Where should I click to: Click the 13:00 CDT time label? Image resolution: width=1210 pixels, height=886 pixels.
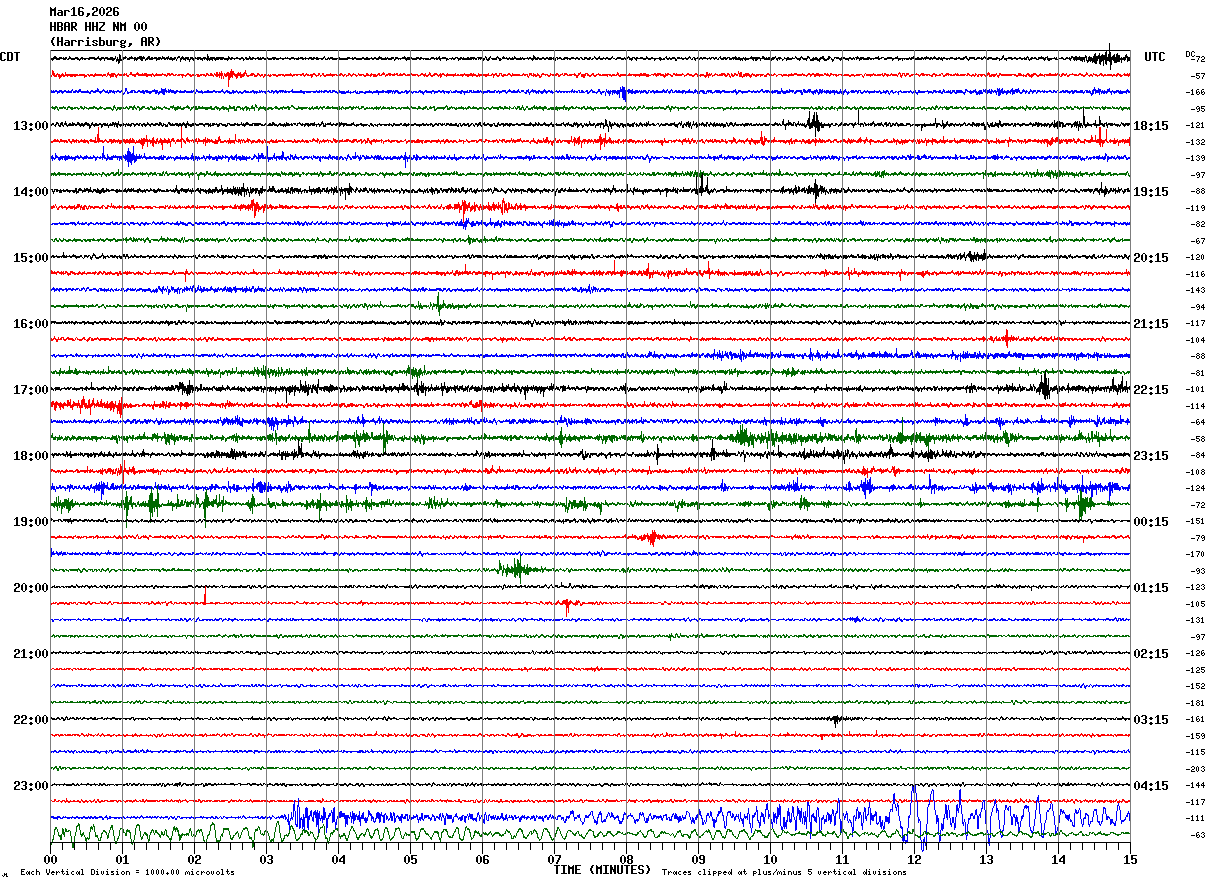pyautogui.click(x=30, y=126)
